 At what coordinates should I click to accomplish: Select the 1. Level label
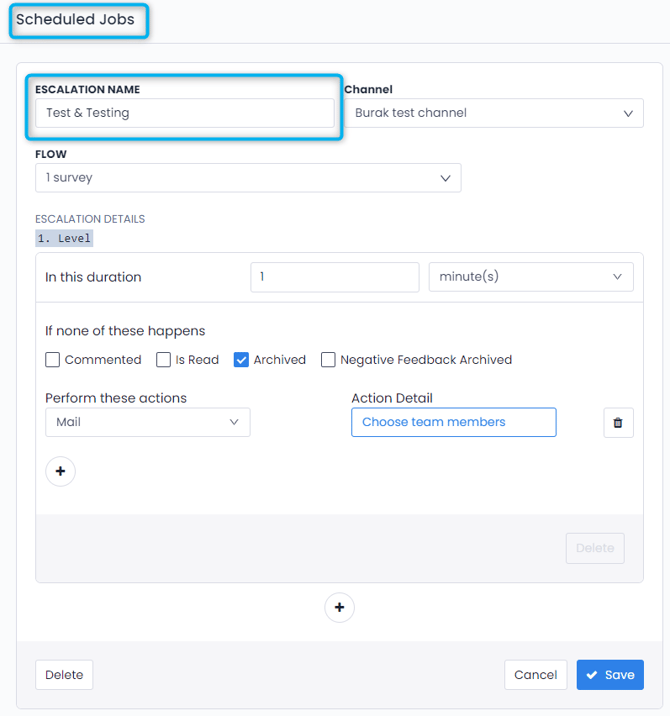(x=64, y=239)
